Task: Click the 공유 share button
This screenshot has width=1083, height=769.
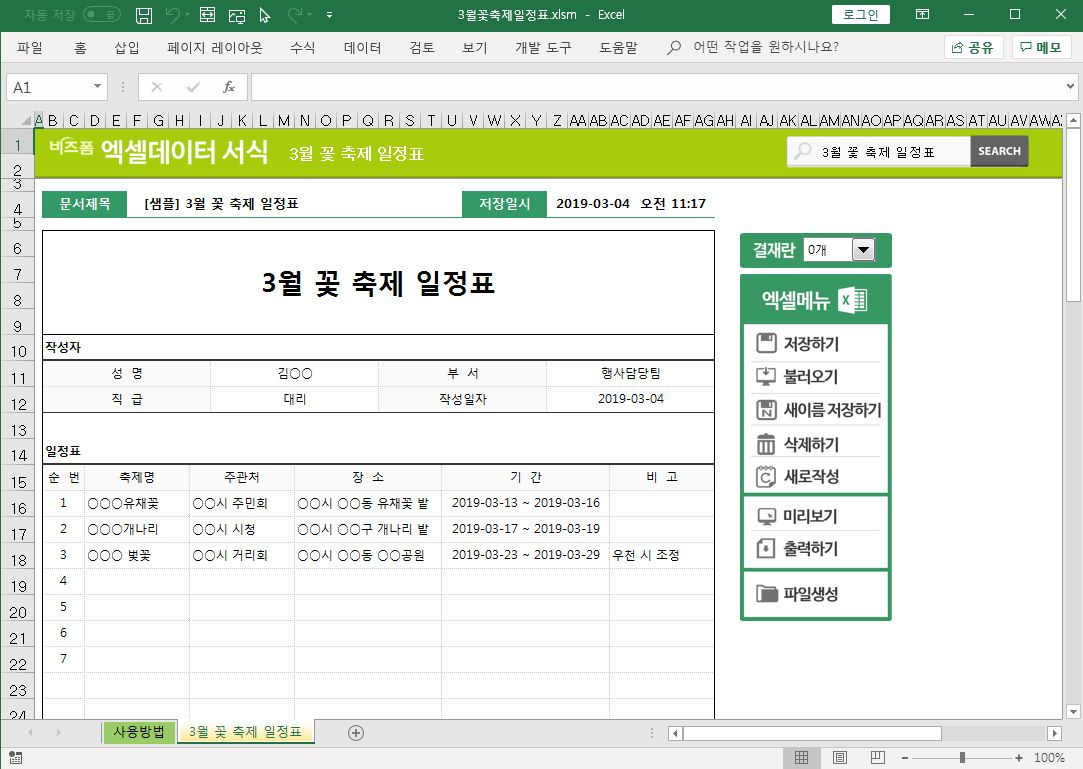Action: [x=973, y=47]
